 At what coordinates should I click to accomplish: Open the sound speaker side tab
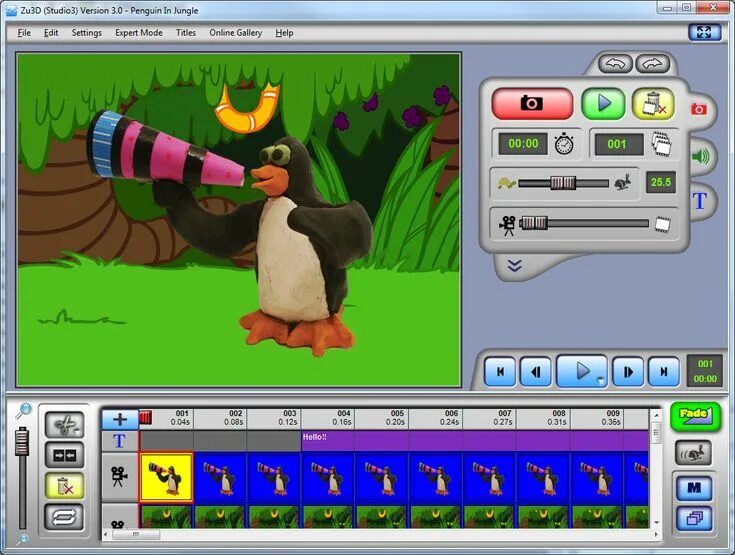click(700, 156)
